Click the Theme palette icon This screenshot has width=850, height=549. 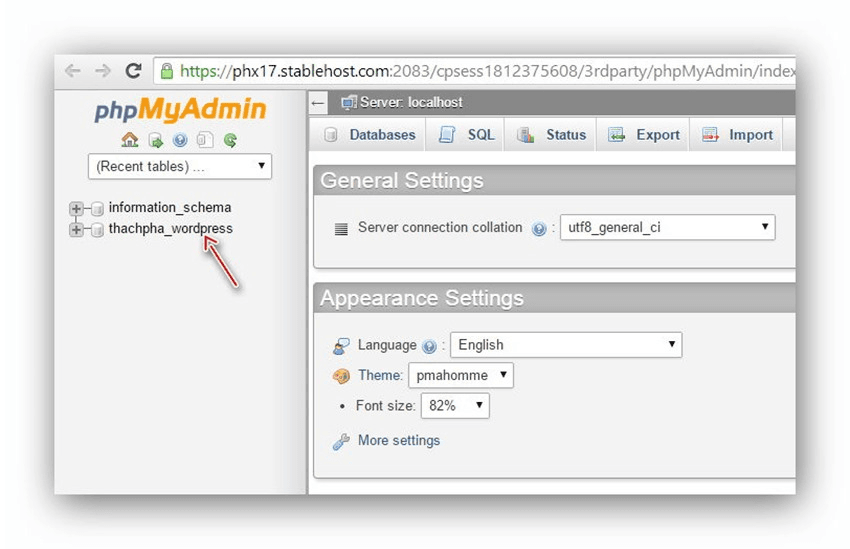[x=341, y=376]
